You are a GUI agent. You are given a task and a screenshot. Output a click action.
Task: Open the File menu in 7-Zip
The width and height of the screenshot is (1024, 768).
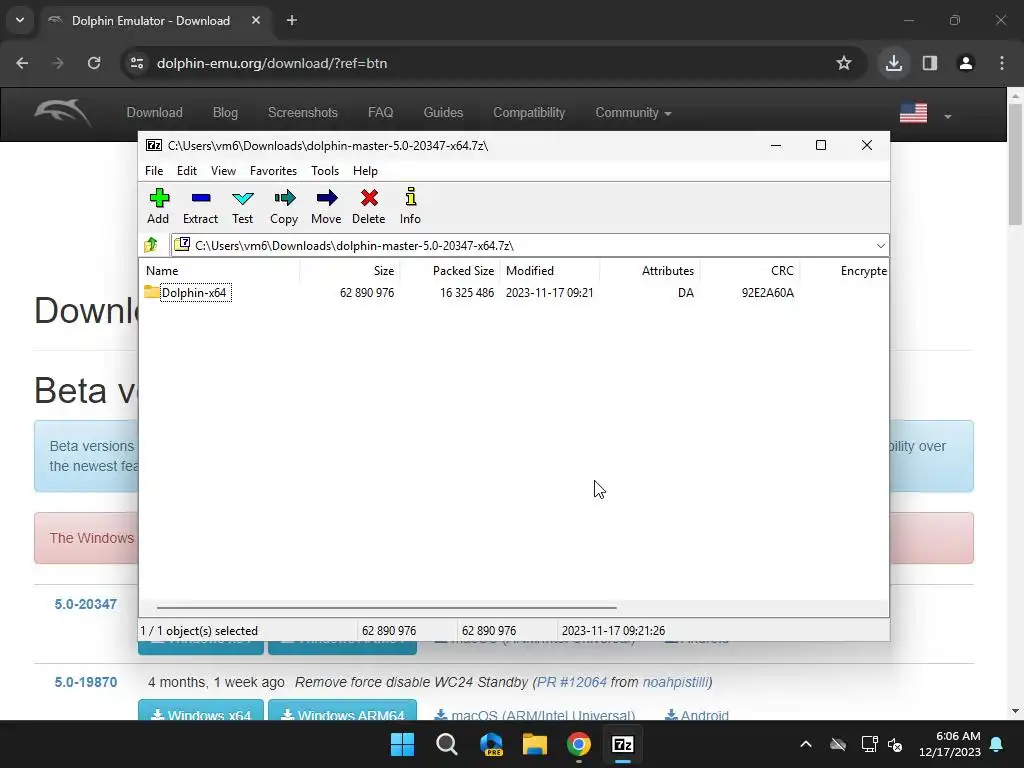tap(154, 170)
